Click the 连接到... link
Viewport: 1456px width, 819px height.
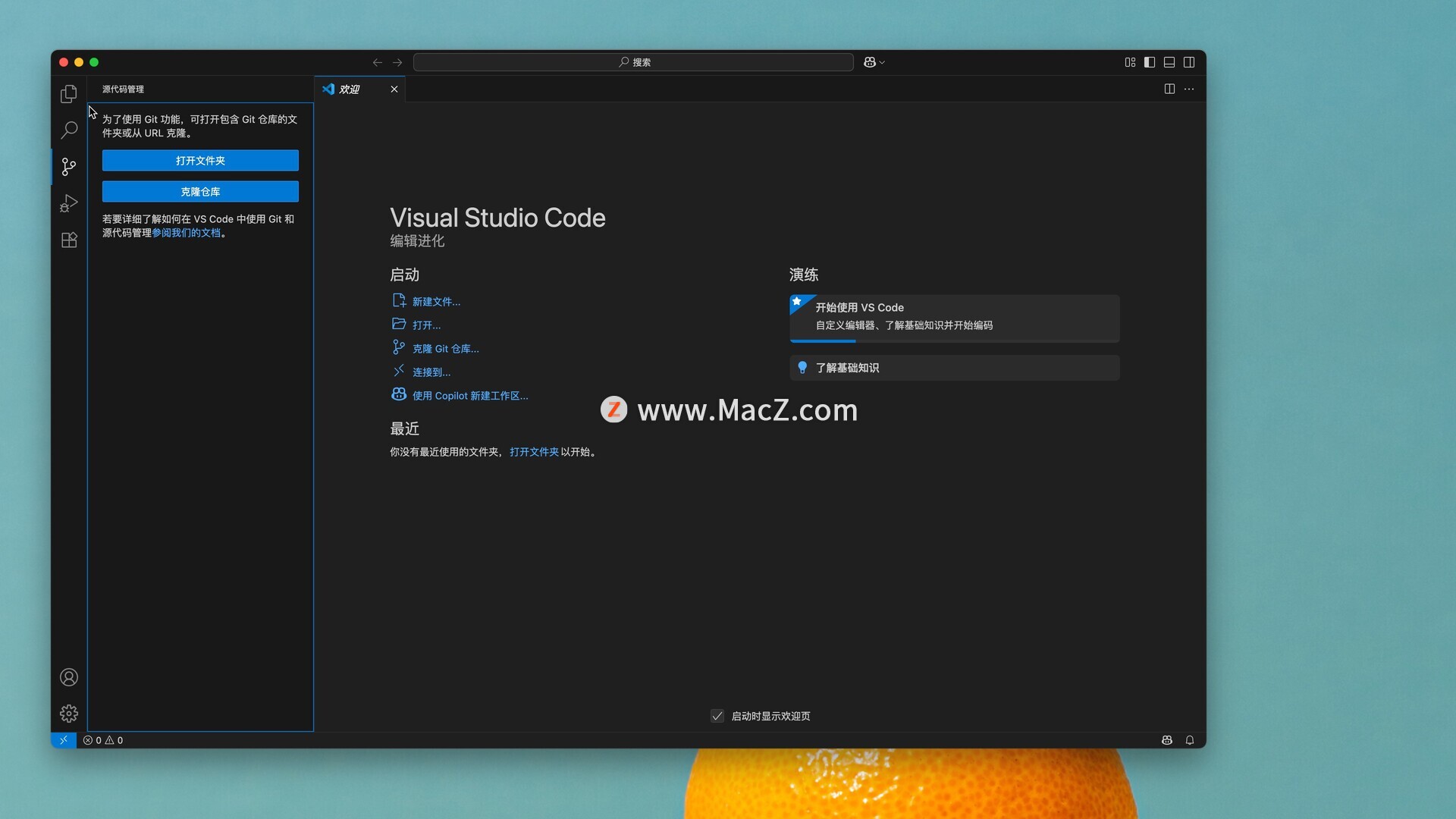431,372
